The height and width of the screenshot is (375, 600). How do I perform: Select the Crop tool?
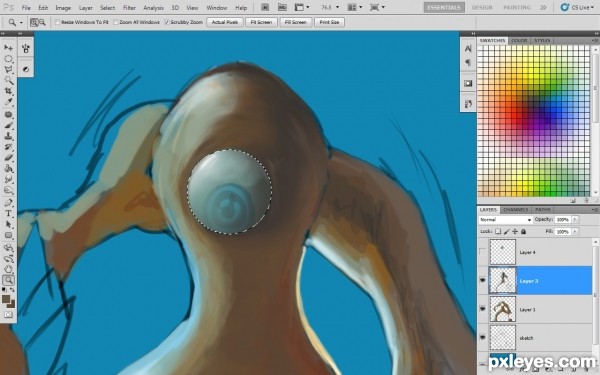(8, 91)
